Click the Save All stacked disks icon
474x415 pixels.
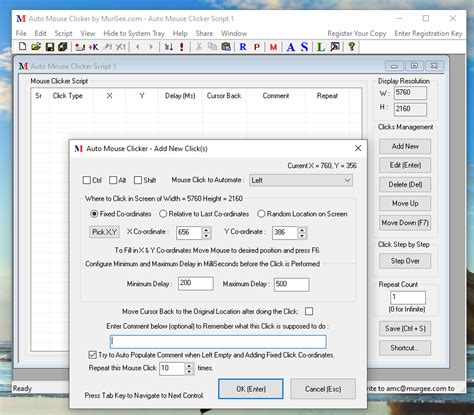pyautogui.click(x=63, y=47)
